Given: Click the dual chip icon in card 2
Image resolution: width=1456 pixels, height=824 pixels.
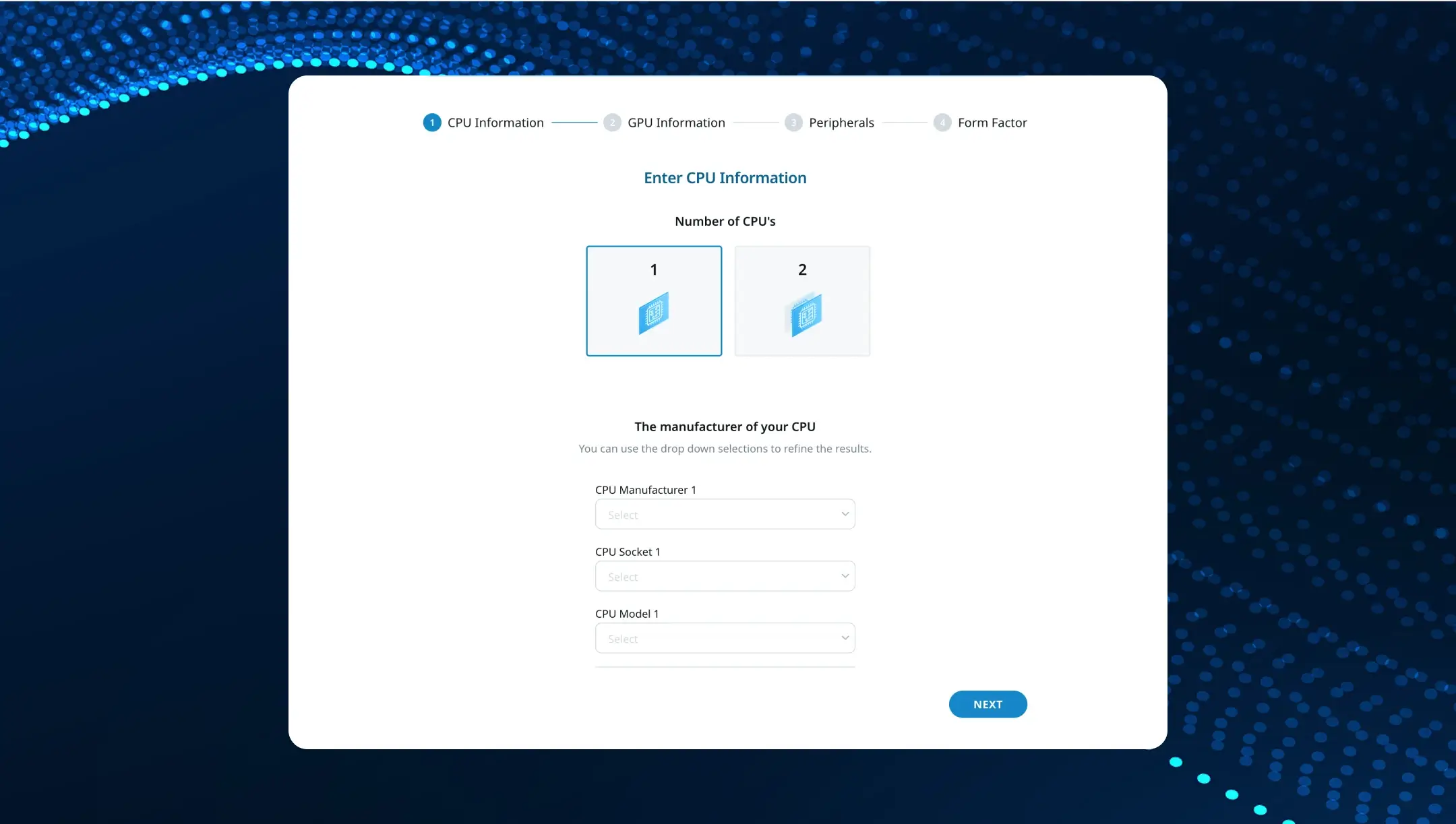Looking at the screenshot, I should tap(803, 314).
